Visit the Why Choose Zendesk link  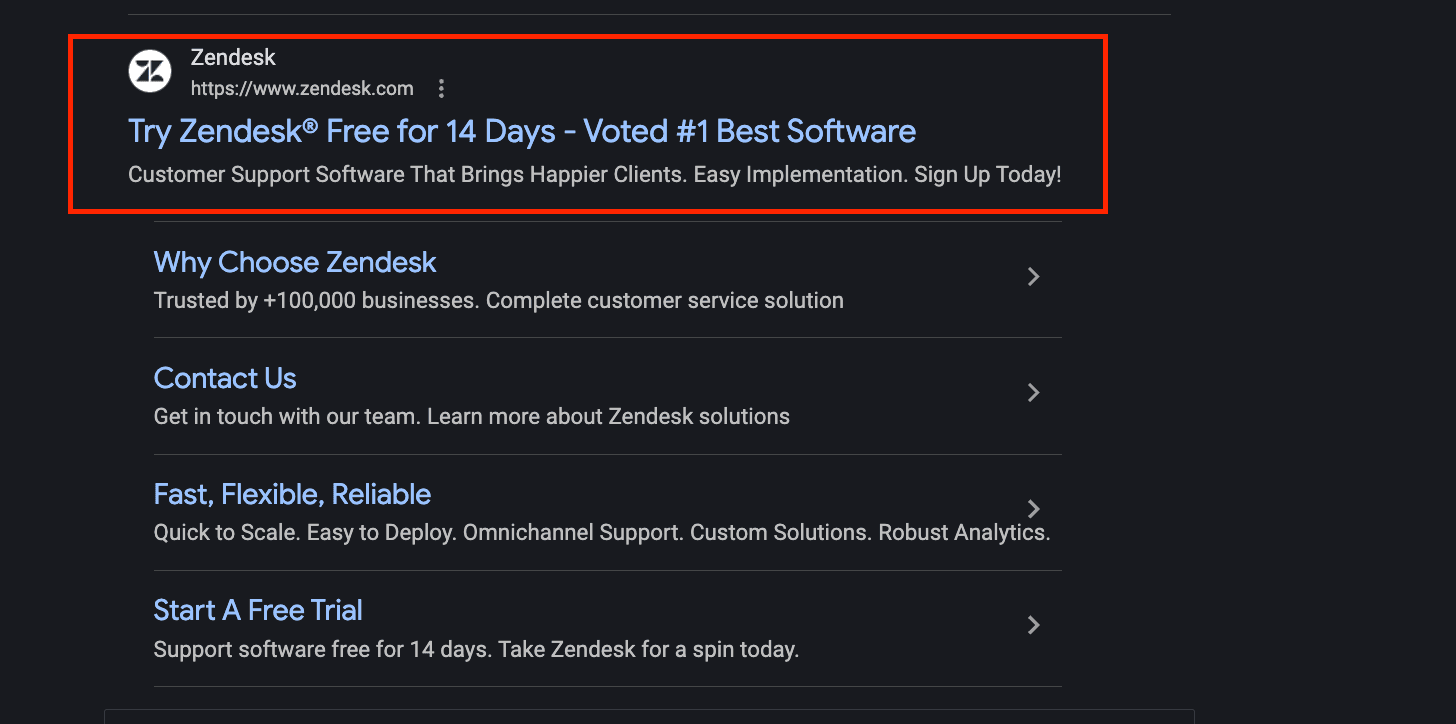[x=294, y=262]
